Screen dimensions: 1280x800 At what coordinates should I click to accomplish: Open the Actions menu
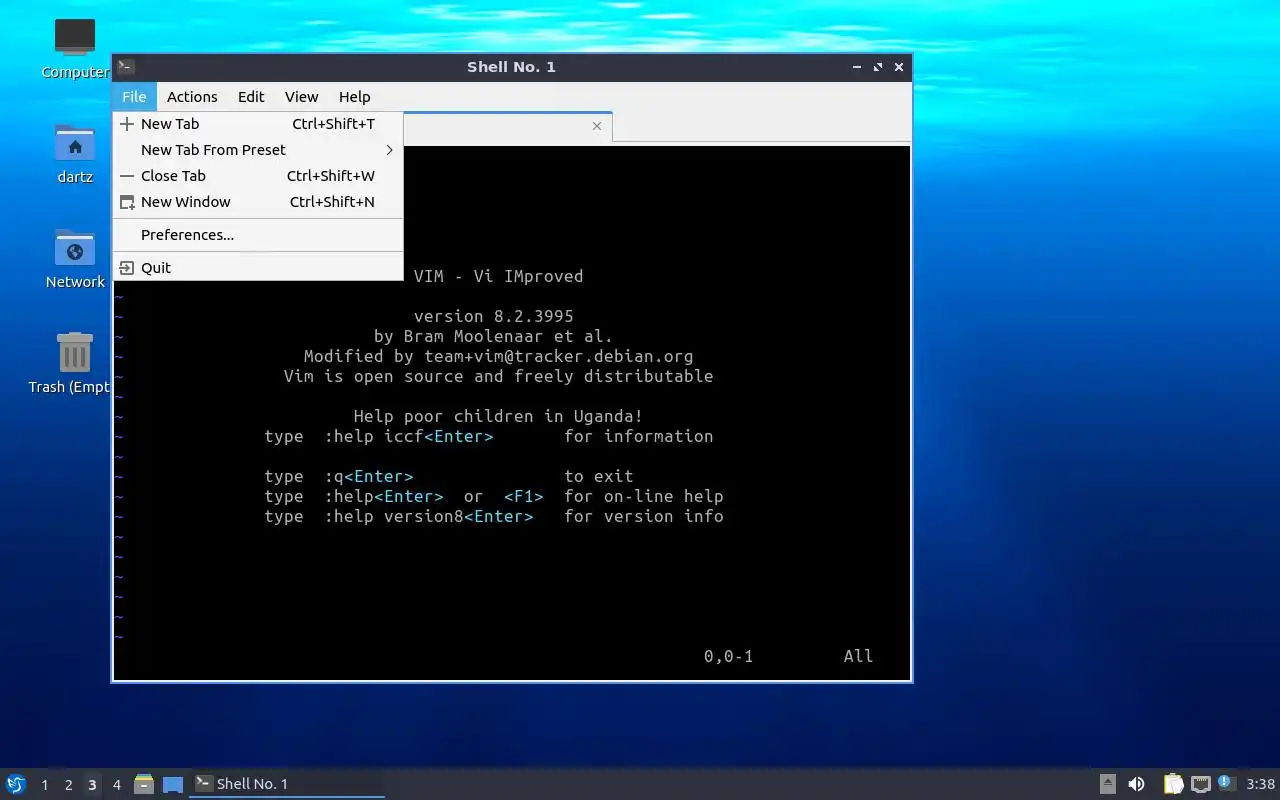tap(192, 97)
